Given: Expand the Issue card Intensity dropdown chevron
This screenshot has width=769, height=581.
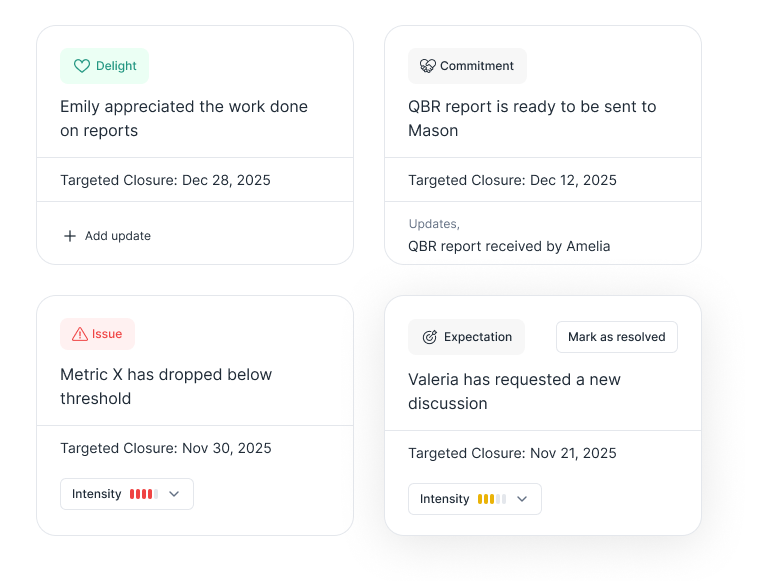Looking at the screenshot, I should click(x=174, y=494).
